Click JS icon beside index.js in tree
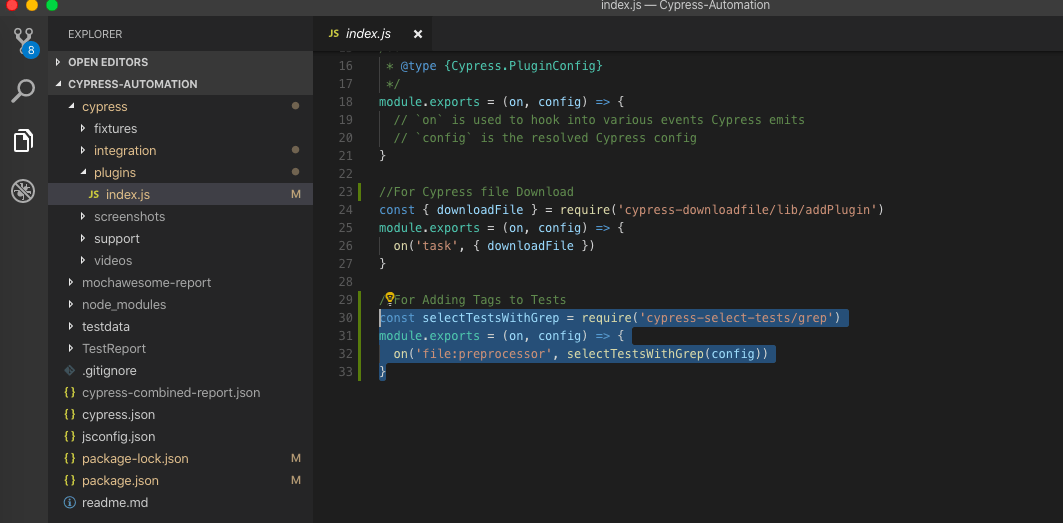The width and height of the screenshot is (1063, 523). pyautogui.click(x=94, y=195)
